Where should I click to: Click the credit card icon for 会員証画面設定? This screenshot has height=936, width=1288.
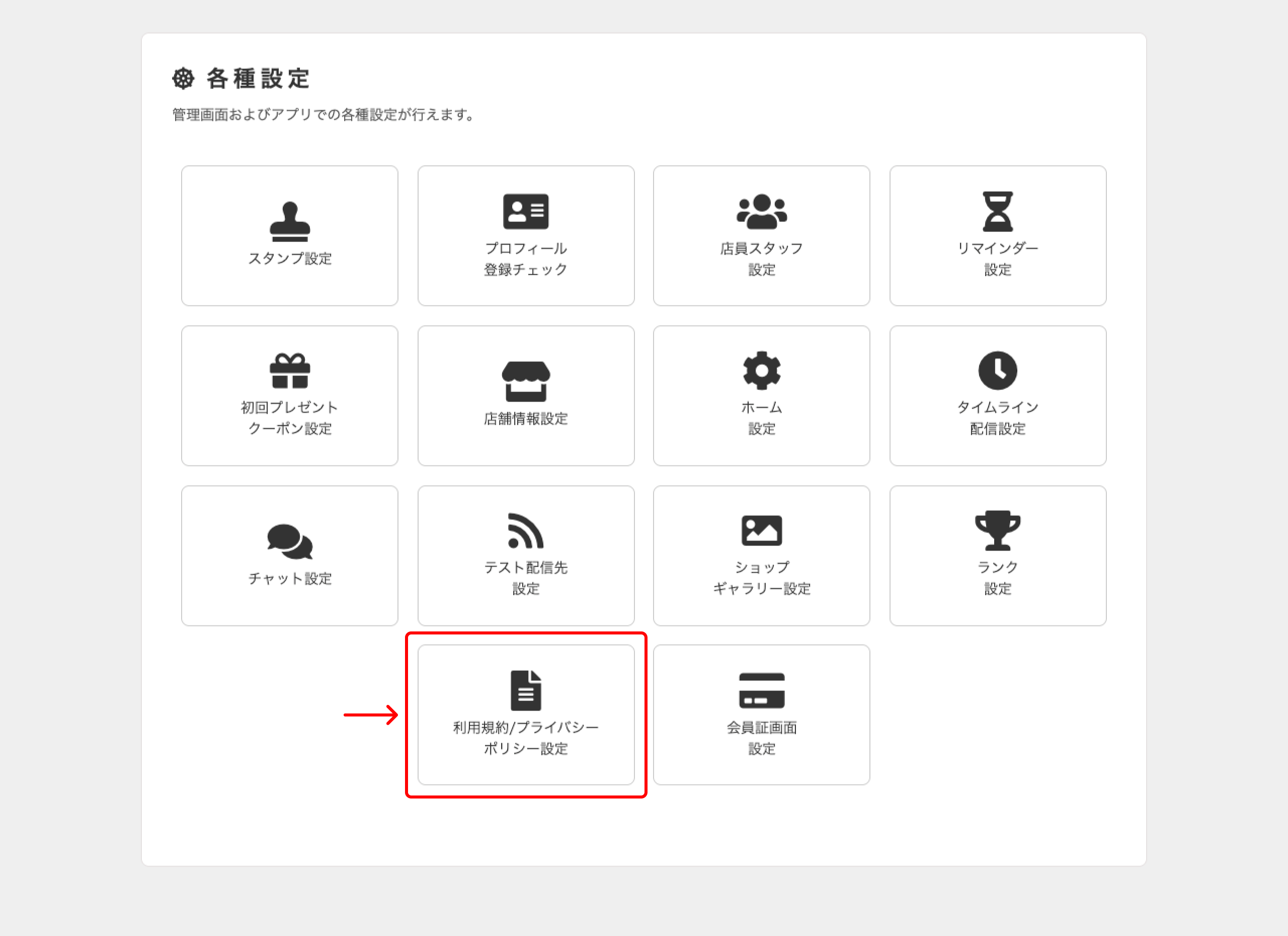pyautogui.click(x=762, y=690)
